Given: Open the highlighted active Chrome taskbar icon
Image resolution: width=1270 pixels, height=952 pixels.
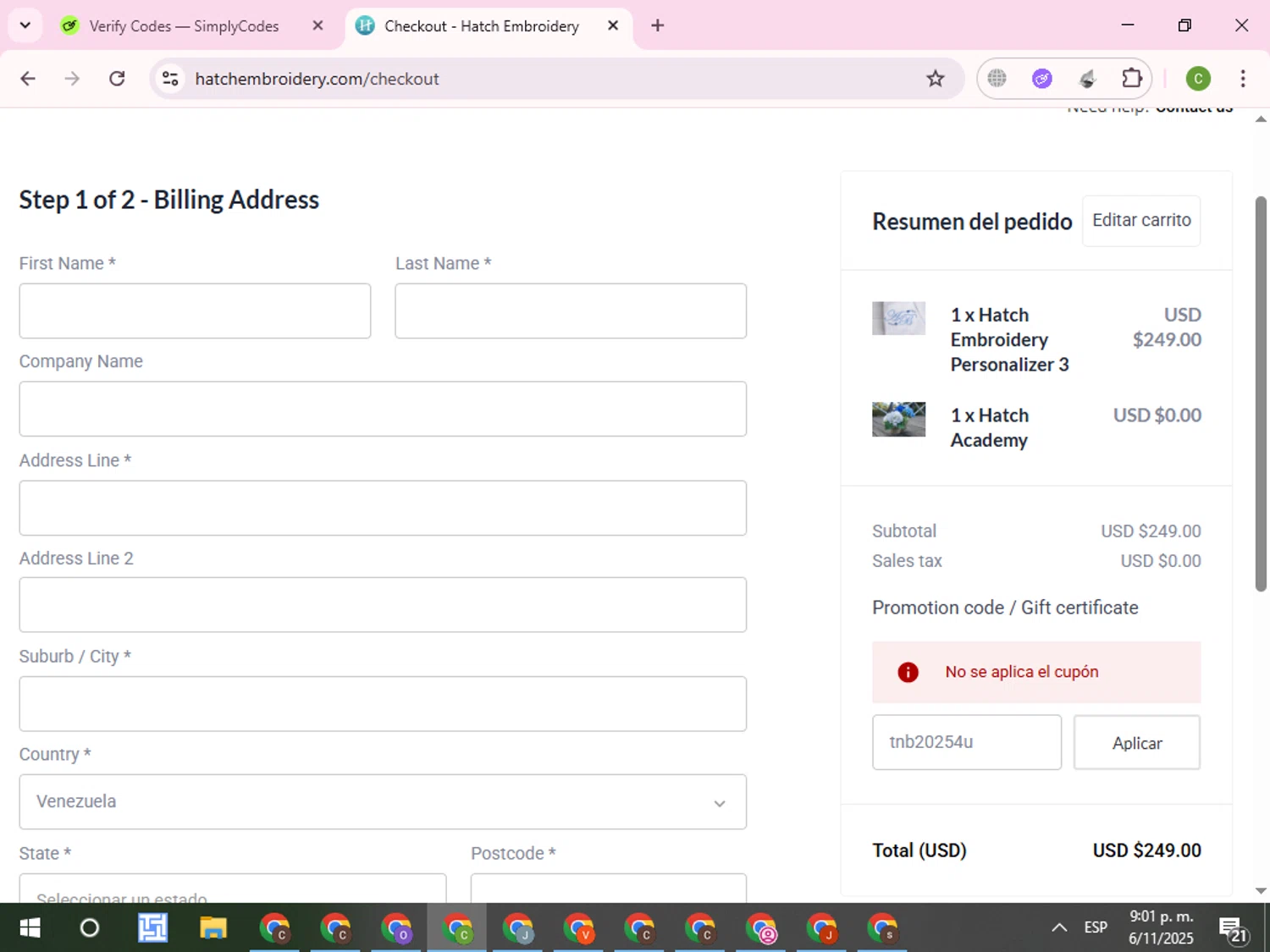Looking at the screenshot, I should [457, 928].
